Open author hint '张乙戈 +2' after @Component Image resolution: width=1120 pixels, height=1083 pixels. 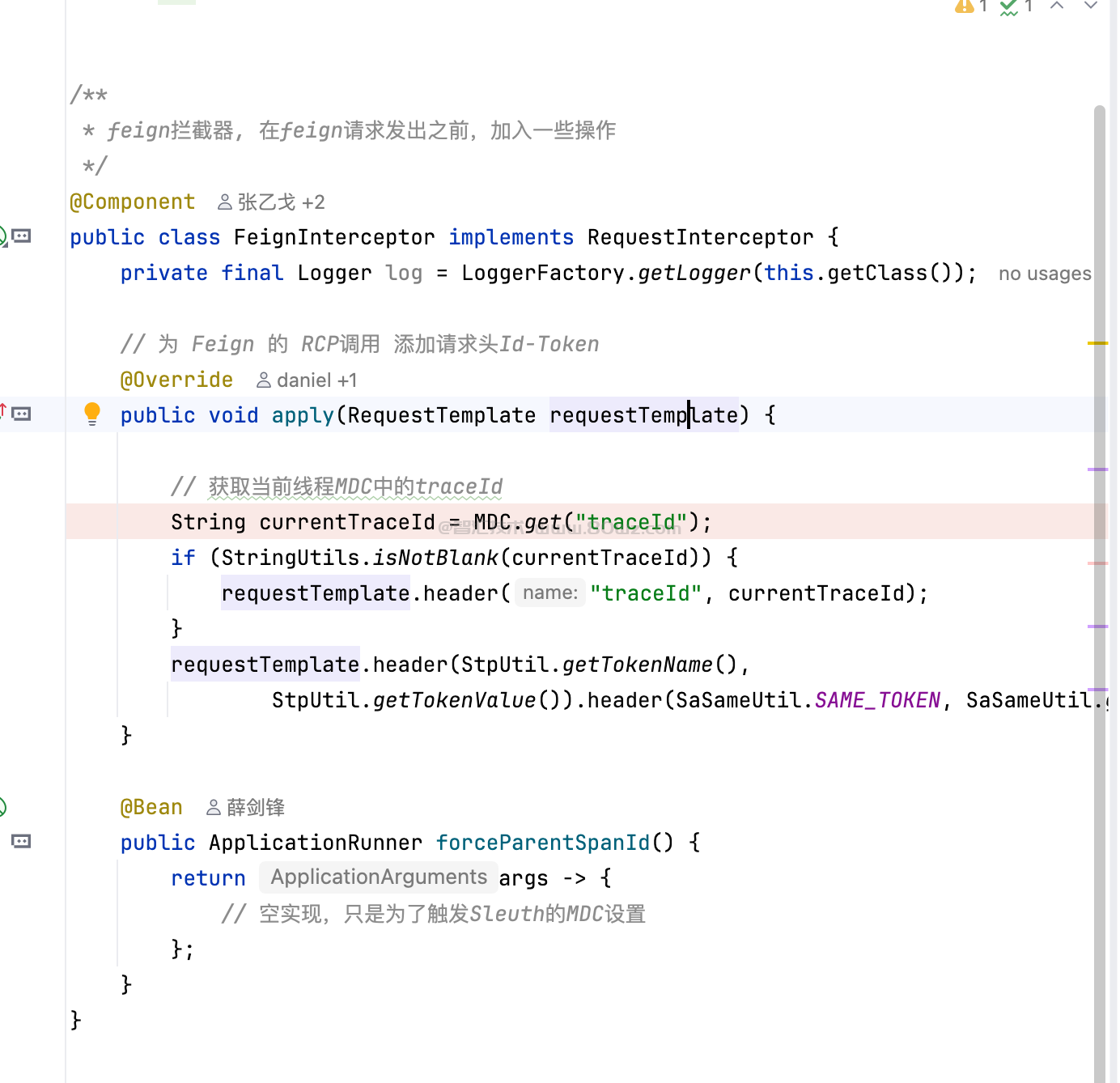[x=272, y=202]
